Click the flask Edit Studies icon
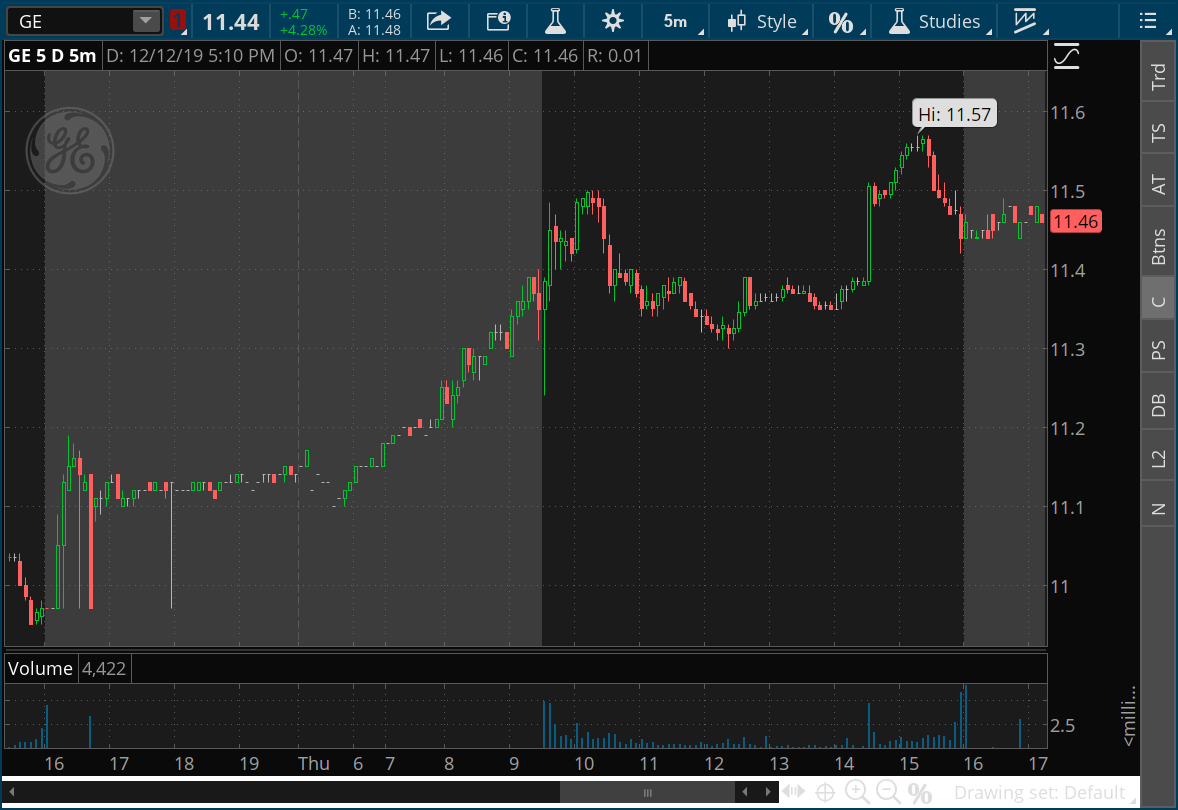Image resolution: width=1178 pixels, height=810 pixels. [555, 21]
